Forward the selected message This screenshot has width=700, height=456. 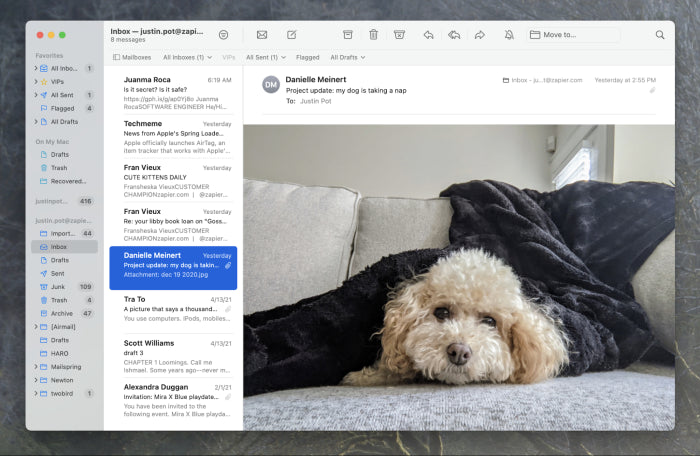click(479, 35)
